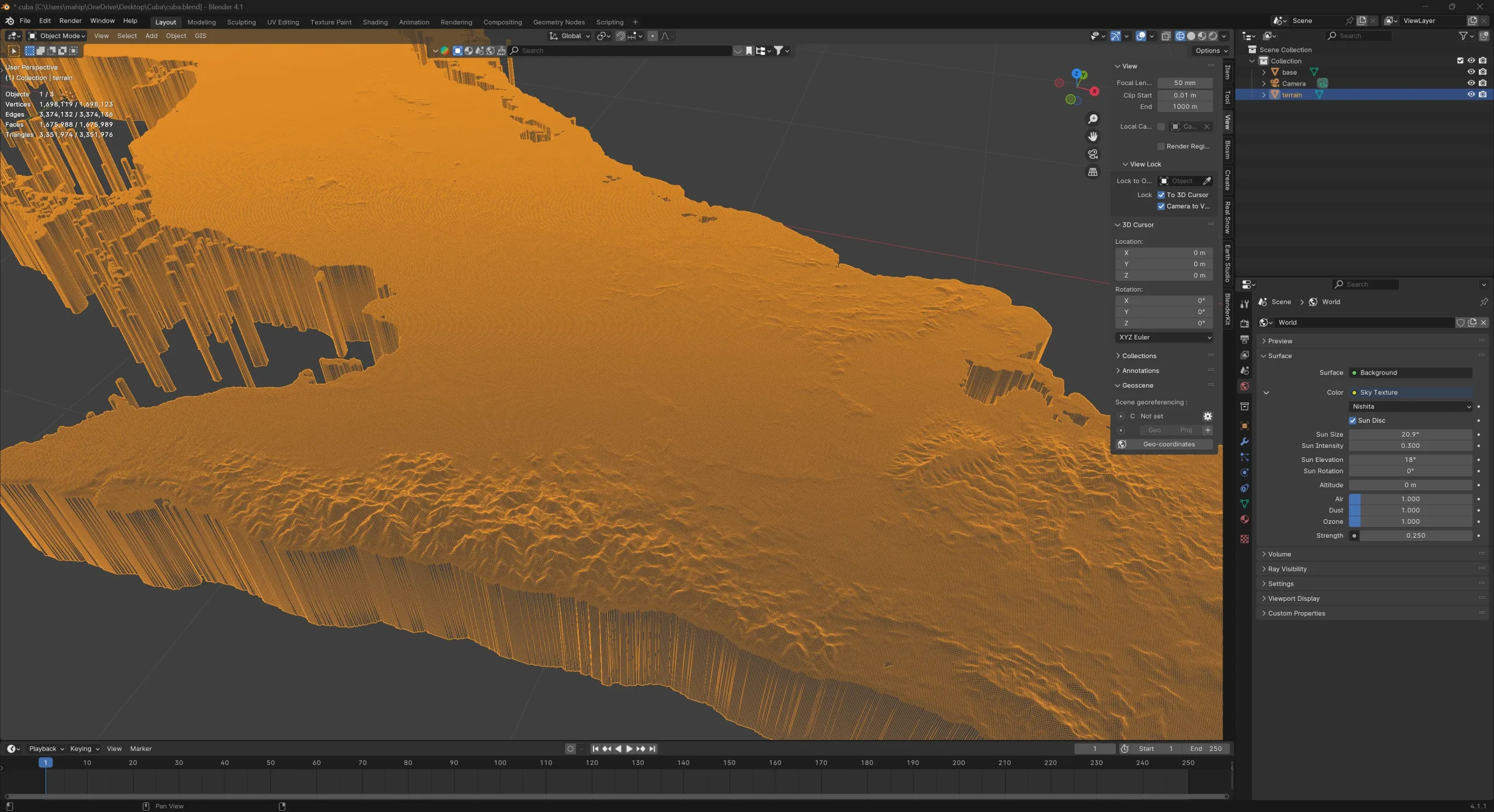Hide the terrain object with eye toggle

coord(1471,94)
